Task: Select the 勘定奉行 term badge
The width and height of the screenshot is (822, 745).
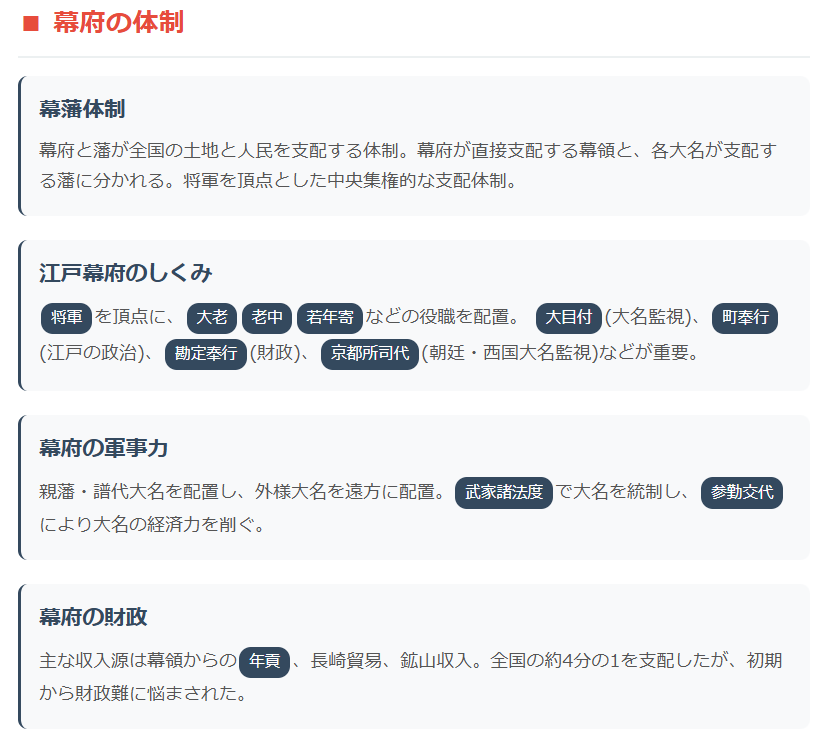Action: pyautogui.click(x=205, y=354)
